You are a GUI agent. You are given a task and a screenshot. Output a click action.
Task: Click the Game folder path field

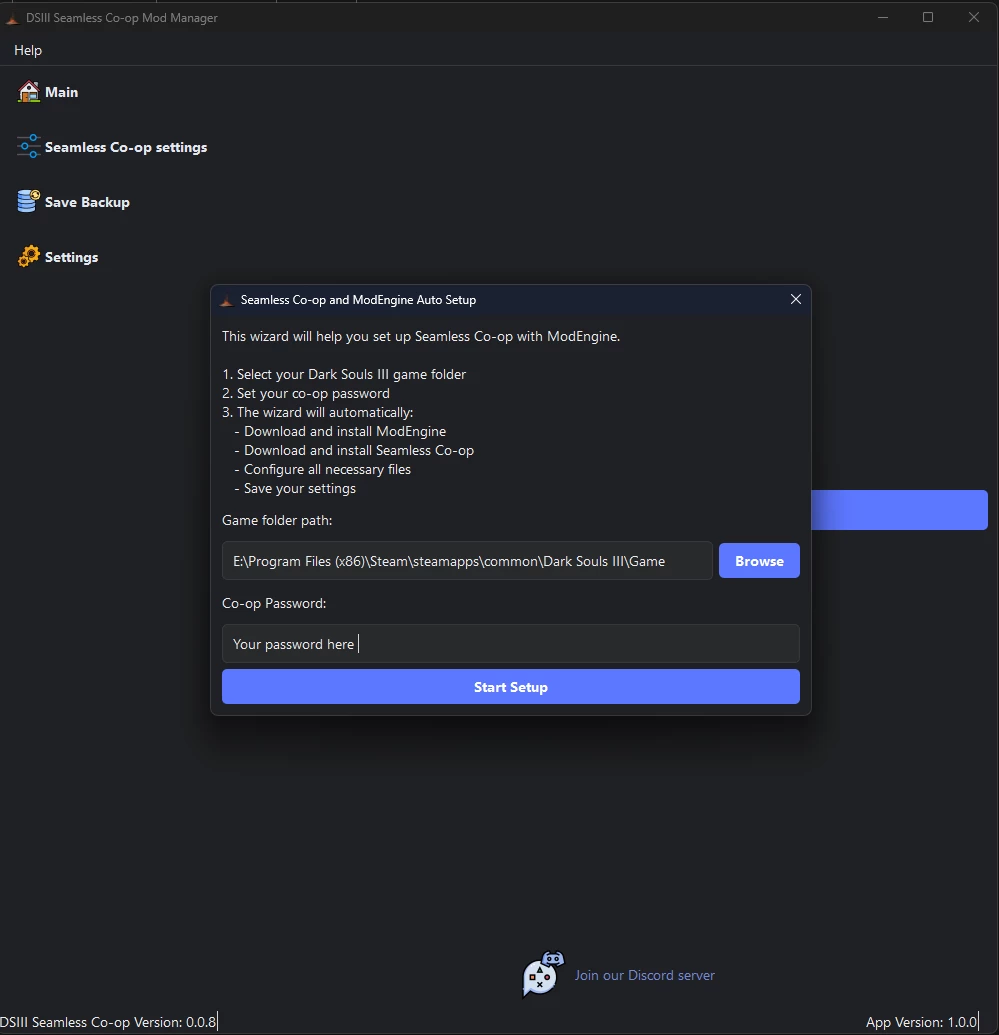pos(467,561)
